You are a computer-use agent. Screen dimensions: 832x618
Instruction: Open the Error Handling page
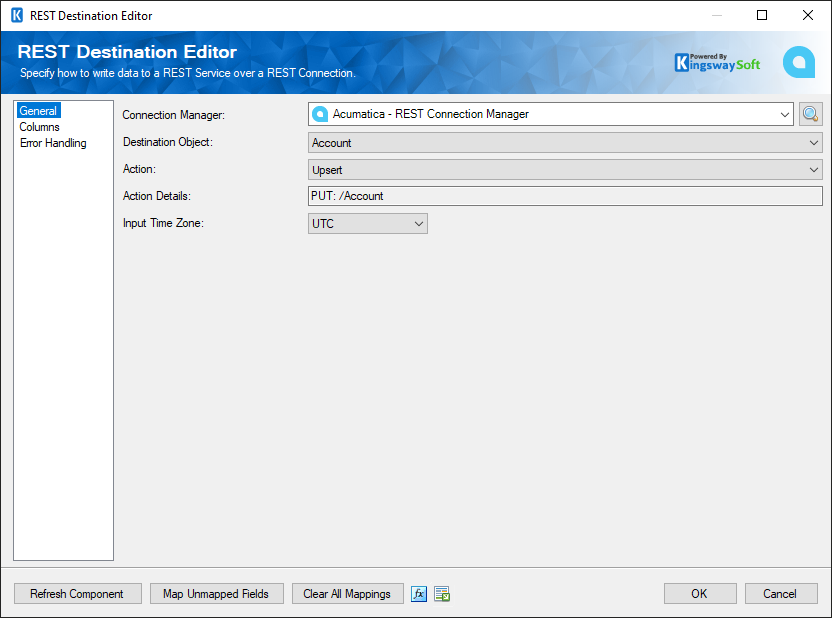53,143
